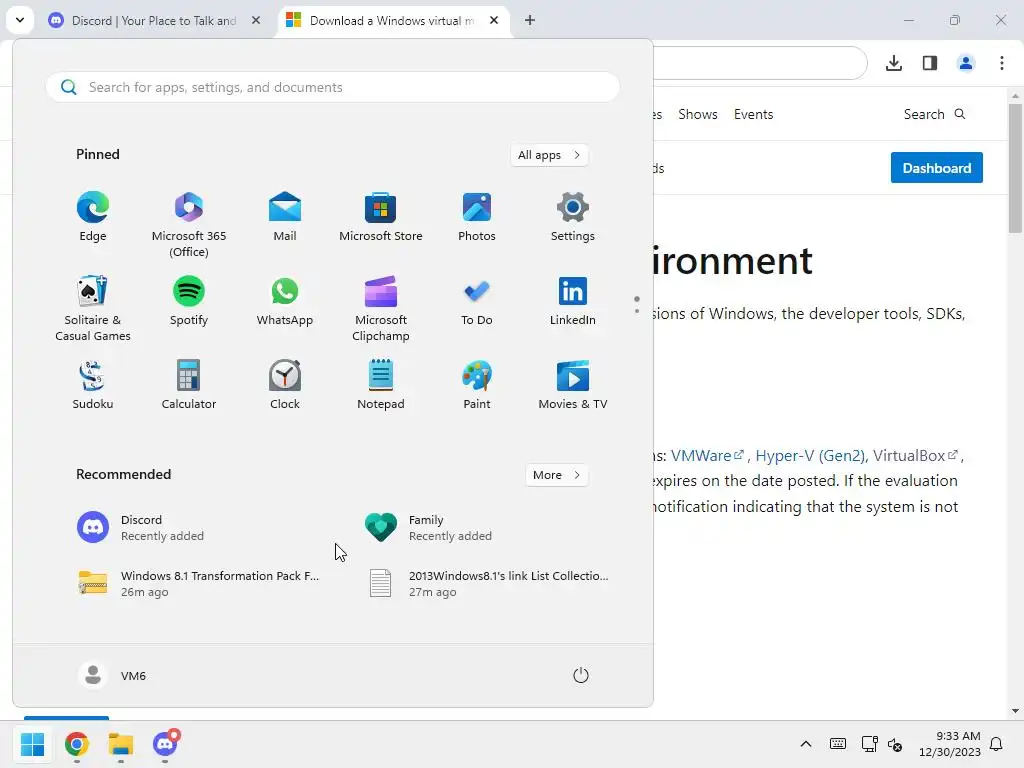Open Chrome profile menu

coord(966,63)
